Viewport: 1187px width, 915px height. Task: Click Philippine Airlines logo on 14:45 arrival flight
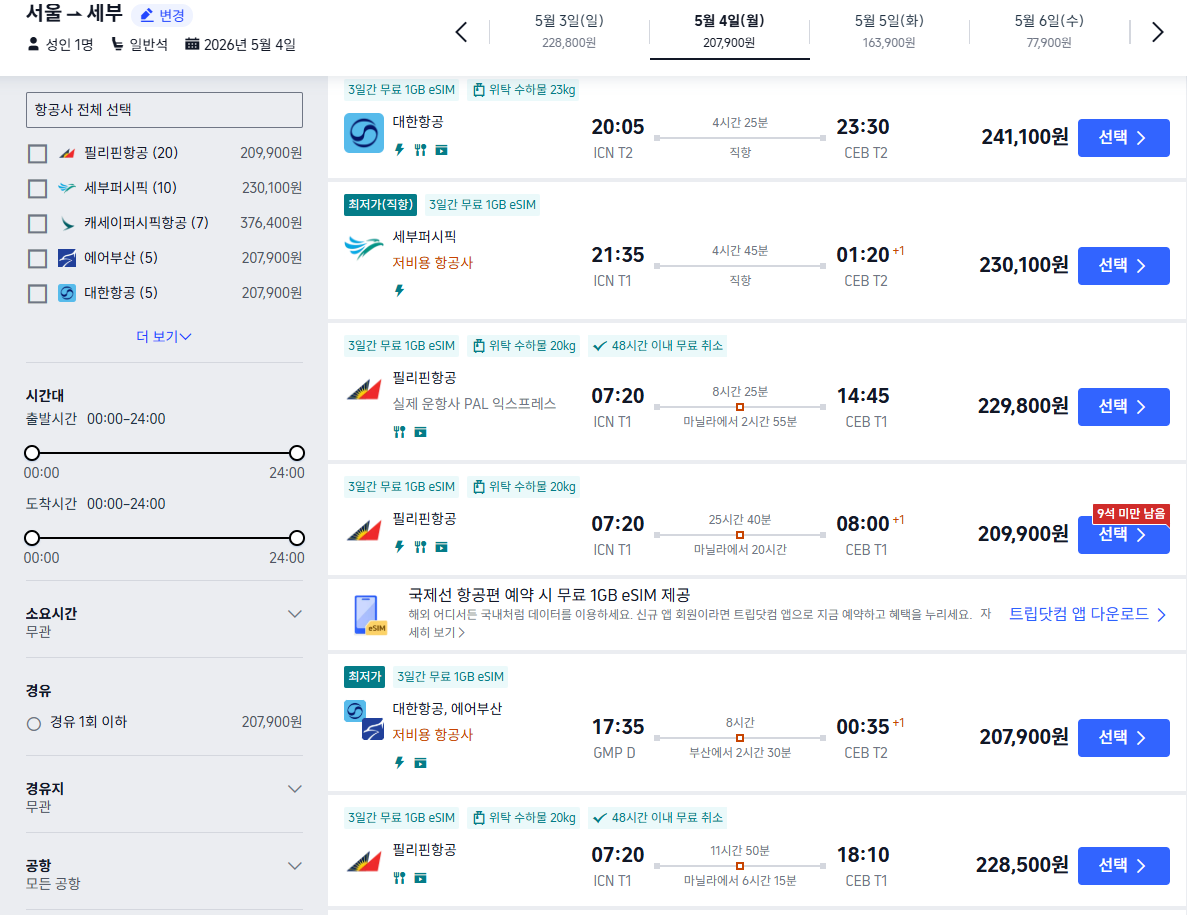click(x=363, y=390)
